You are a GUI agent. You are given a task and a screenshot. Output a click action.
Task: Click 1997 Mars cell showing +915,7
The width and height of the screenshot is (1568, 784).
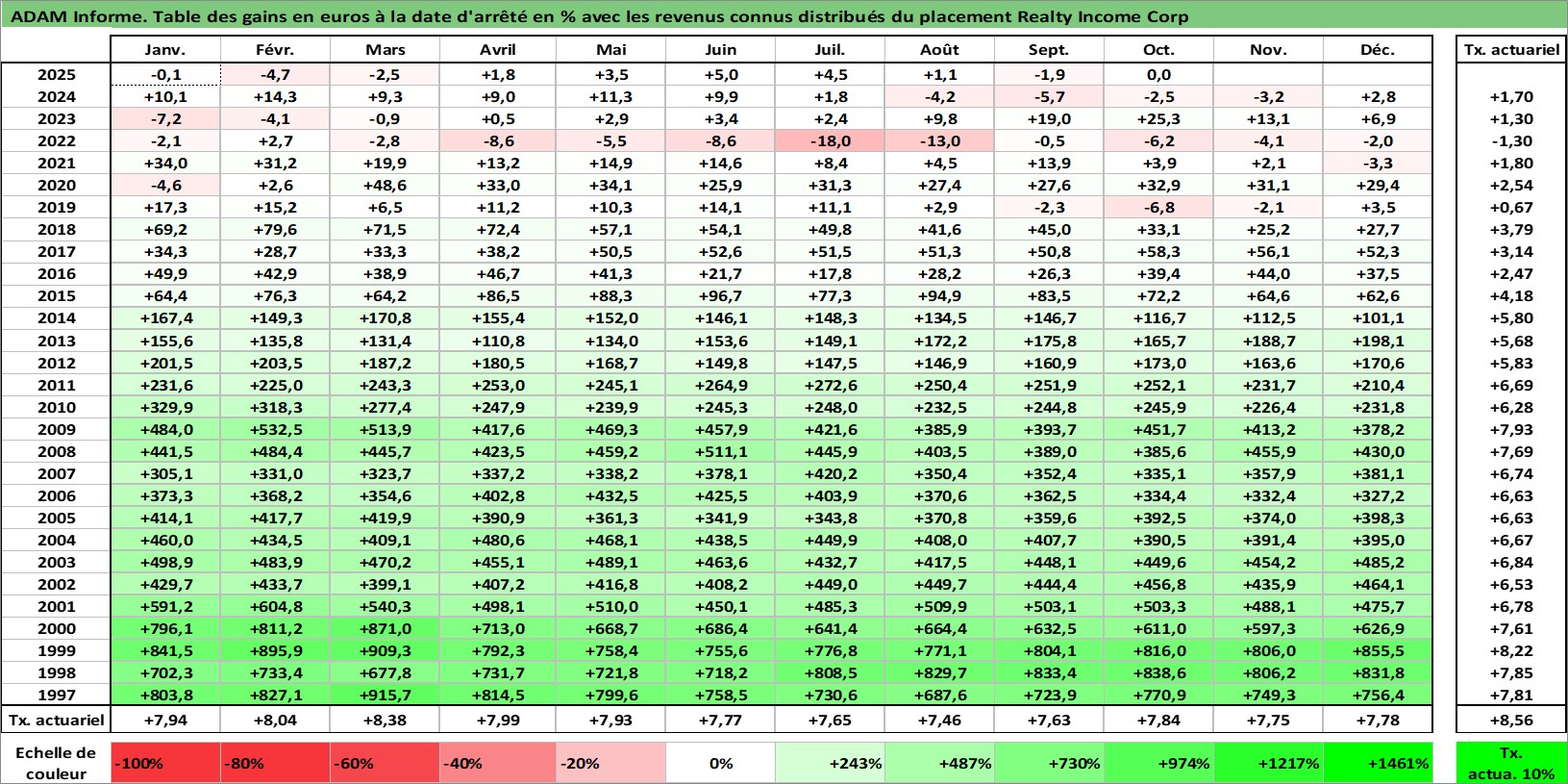385,695
